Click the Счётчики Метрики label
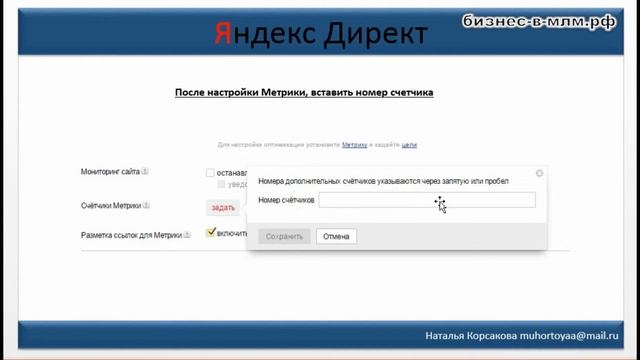The image size is (640, 360). (111, 206)
